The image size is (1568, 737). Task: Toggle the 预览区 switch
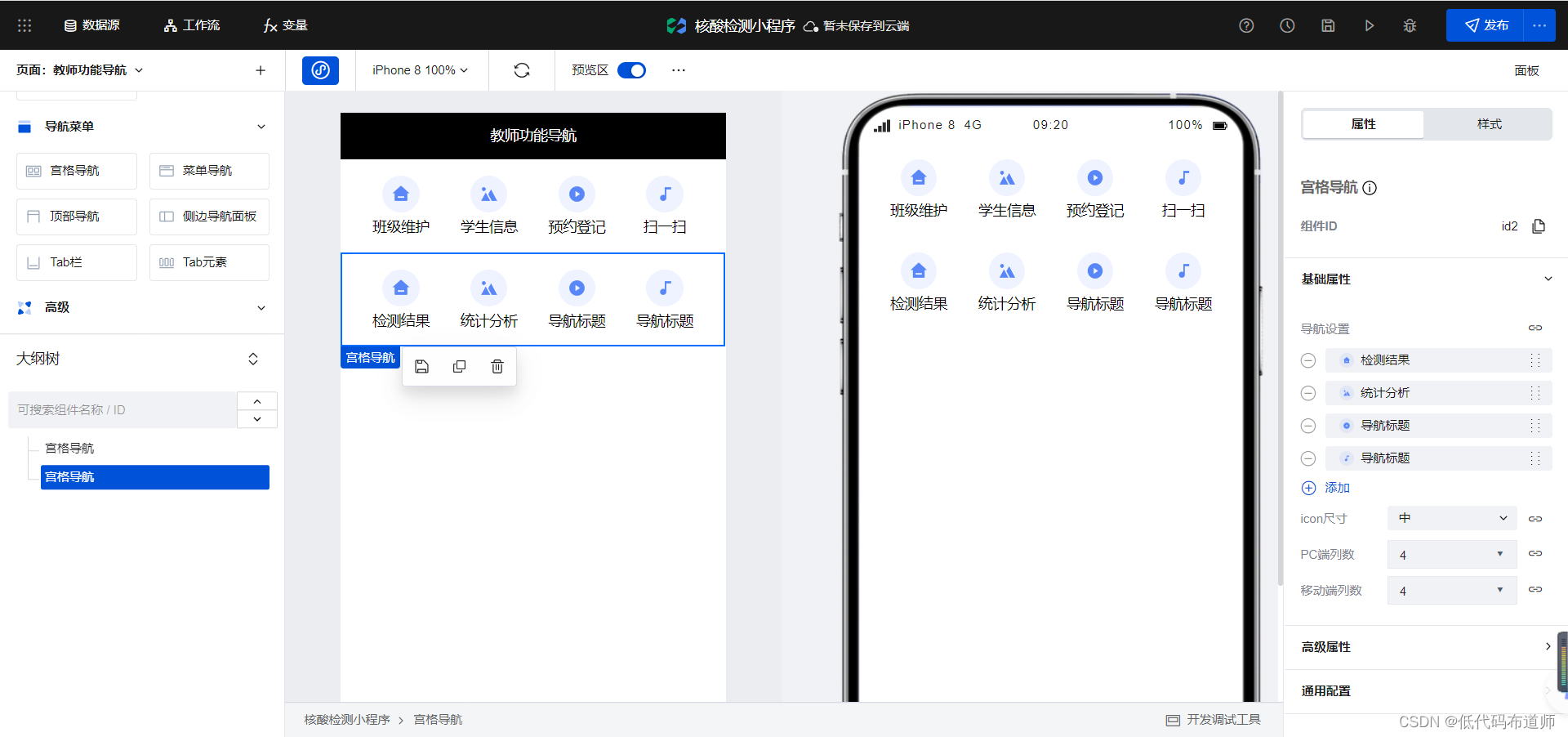pyautogui.click(x=631, y=70)
